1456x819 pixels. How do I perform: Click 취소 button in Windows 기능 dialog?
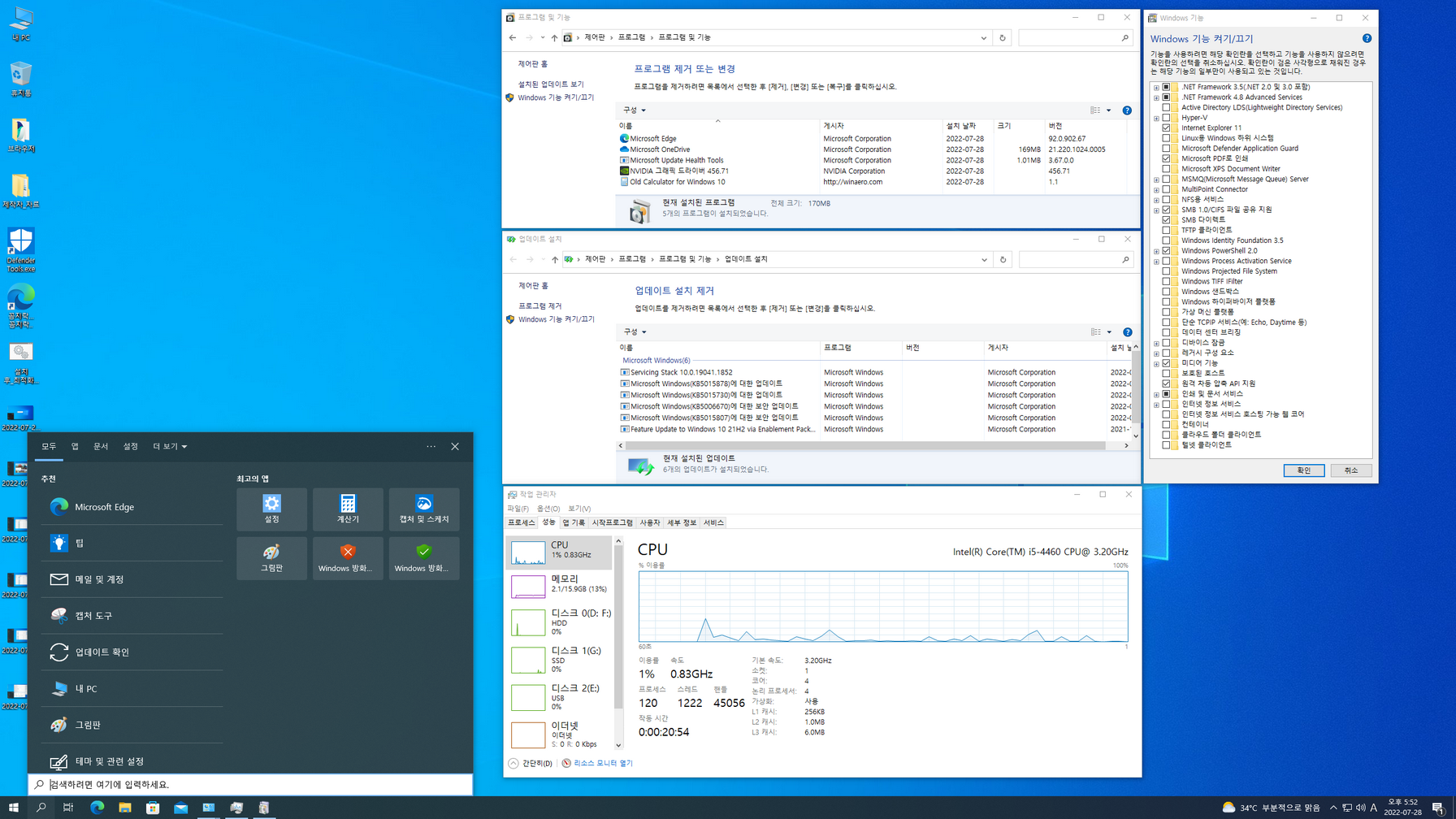pyautogui.click(x=1350, y=470)
